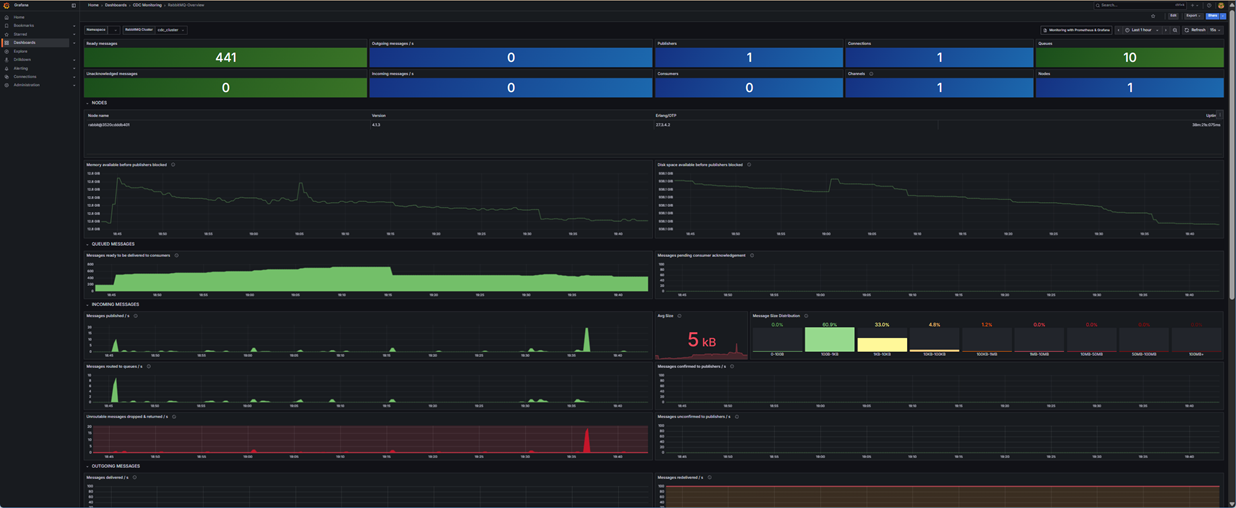Click the search input in top bar
The image size is (1236, 508).
pyautogui.click(x=1135, y=5)
